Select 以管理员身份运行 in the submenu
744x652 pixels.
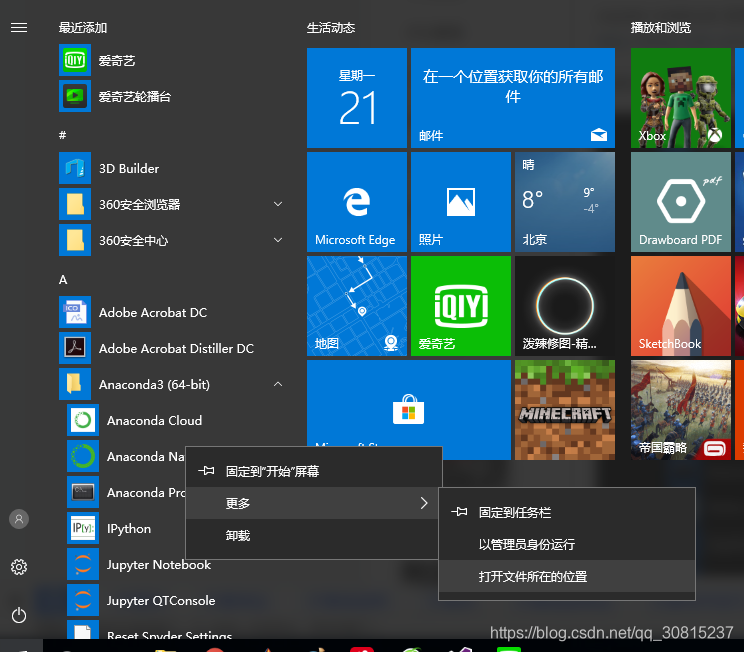(x=567, y=544)
